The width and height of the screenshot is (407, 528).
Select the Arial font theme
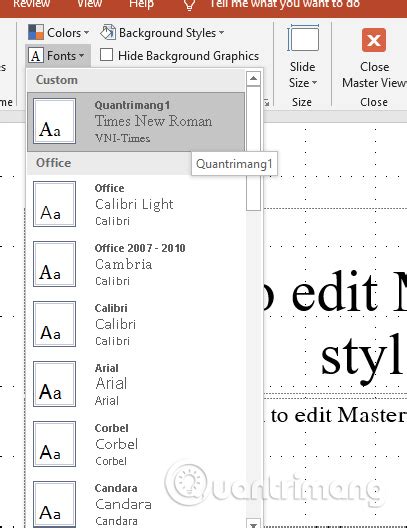pos(136,384)
